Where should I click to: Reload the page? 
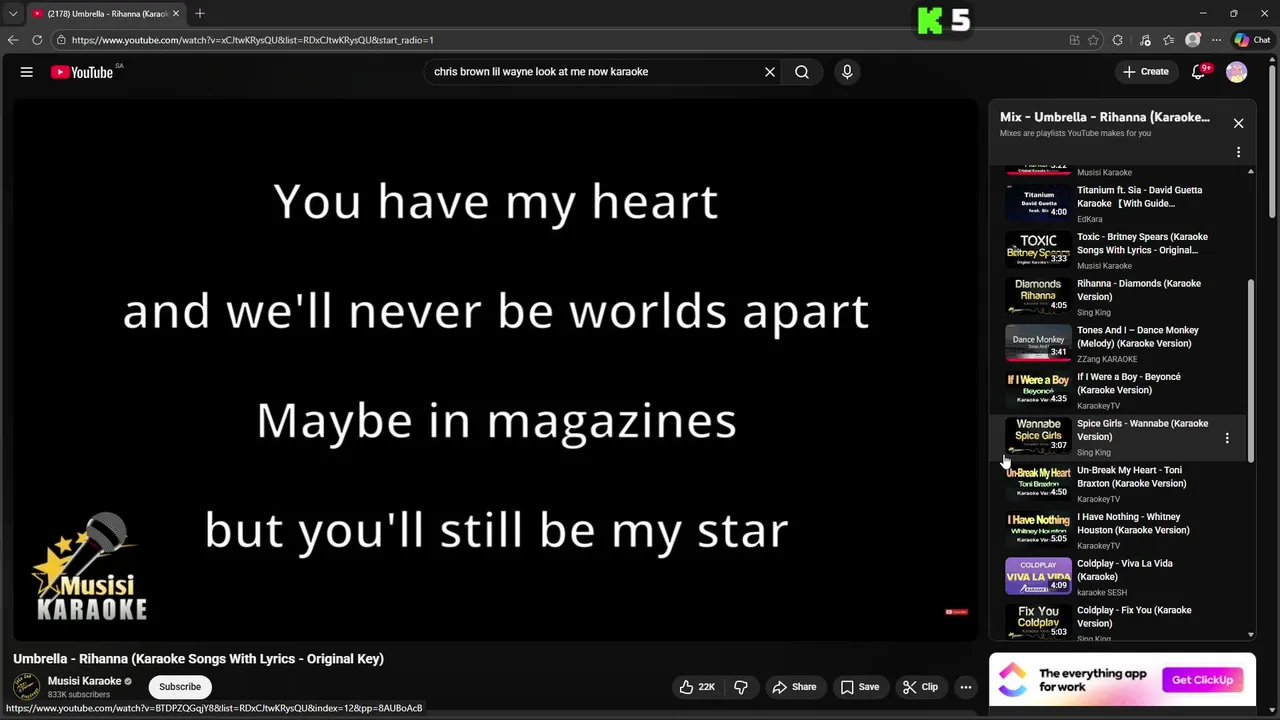[x=37, y=40]
